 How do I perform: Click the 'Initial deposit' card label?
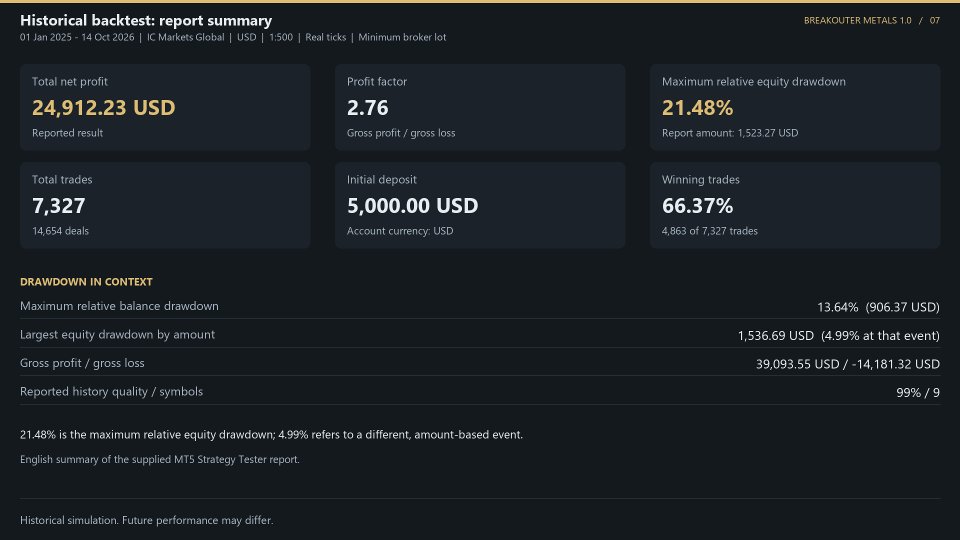click(x=381, y=179)
